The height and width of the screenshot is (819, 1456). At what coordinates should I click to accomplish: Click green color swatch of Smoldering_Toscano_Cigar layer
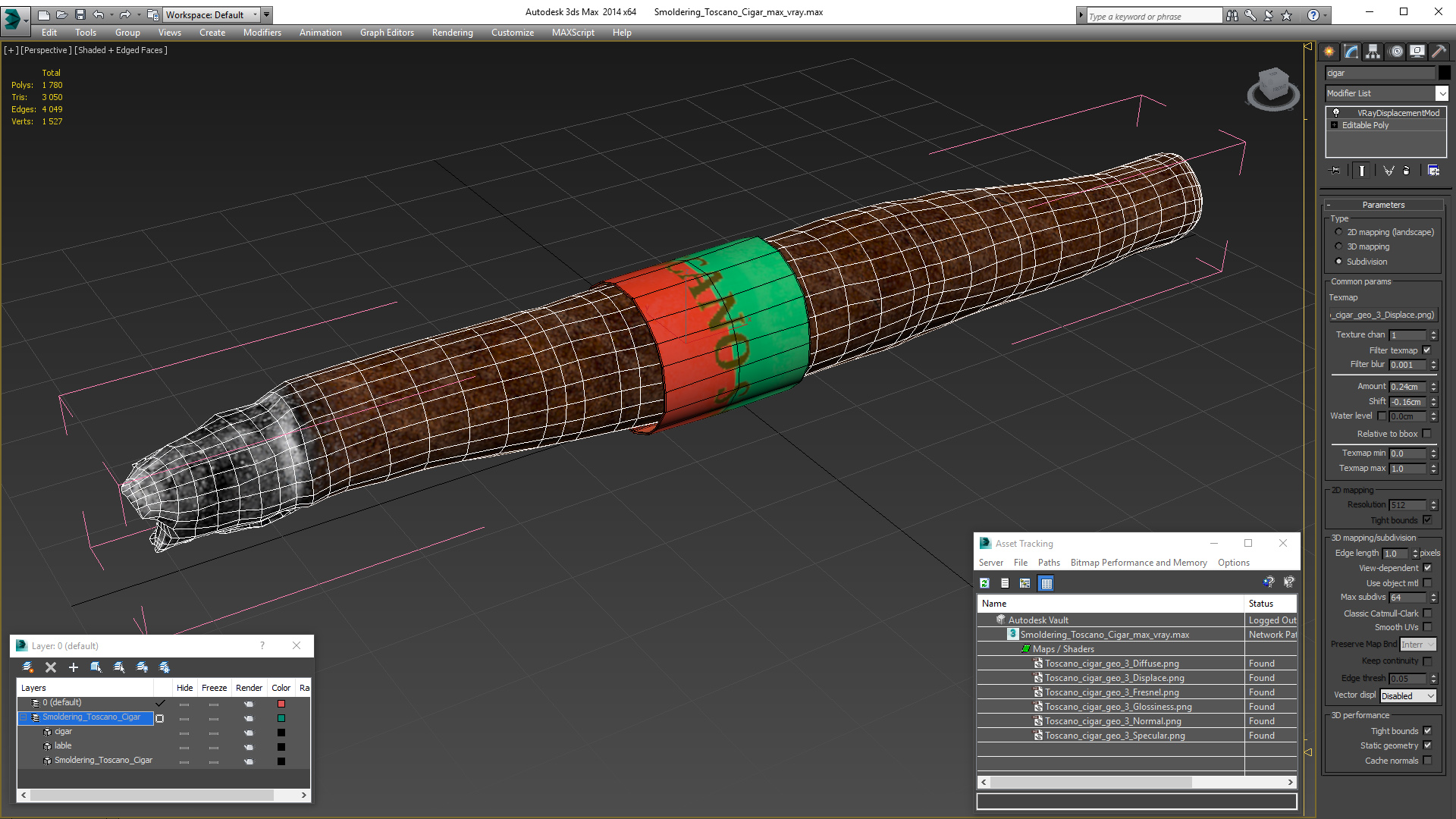281,718
